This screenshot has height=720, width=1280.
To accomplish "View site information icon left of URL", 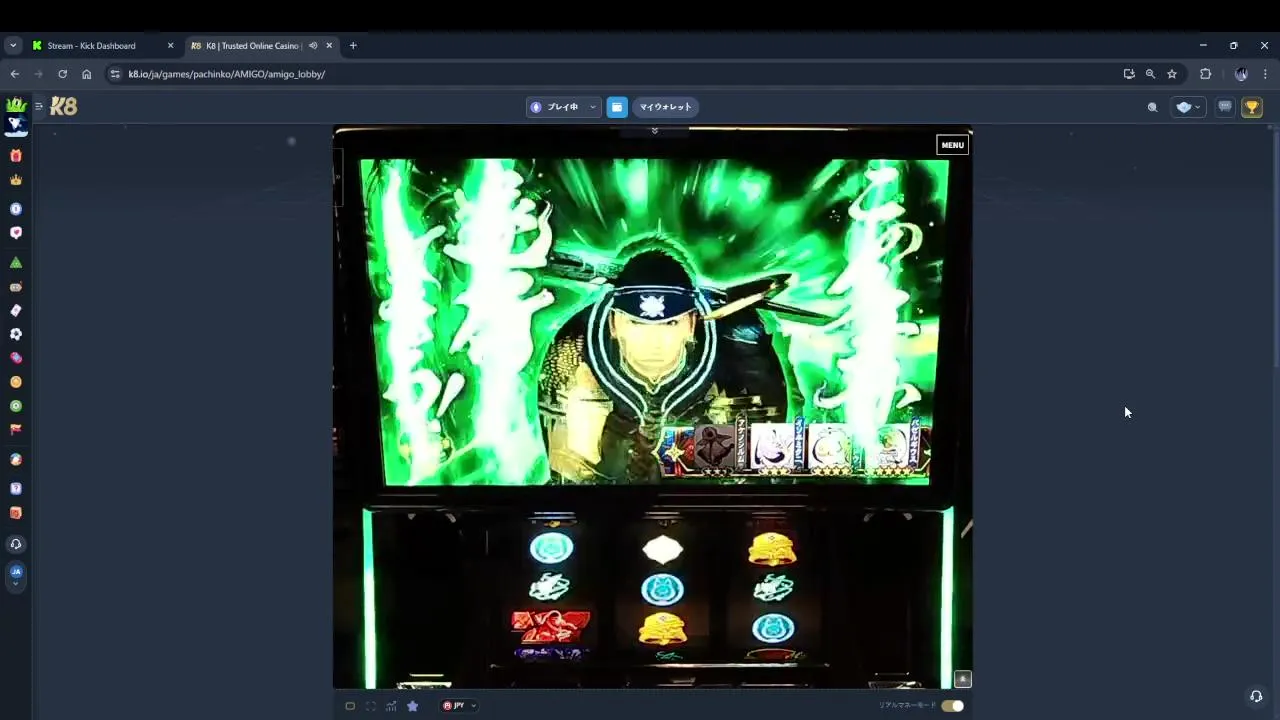I will click(115, 74).
